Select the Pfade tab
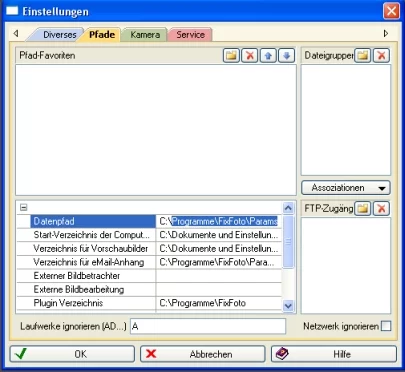Image resolution: width=405 pixels, height=372 pixels. click(102, 35)
